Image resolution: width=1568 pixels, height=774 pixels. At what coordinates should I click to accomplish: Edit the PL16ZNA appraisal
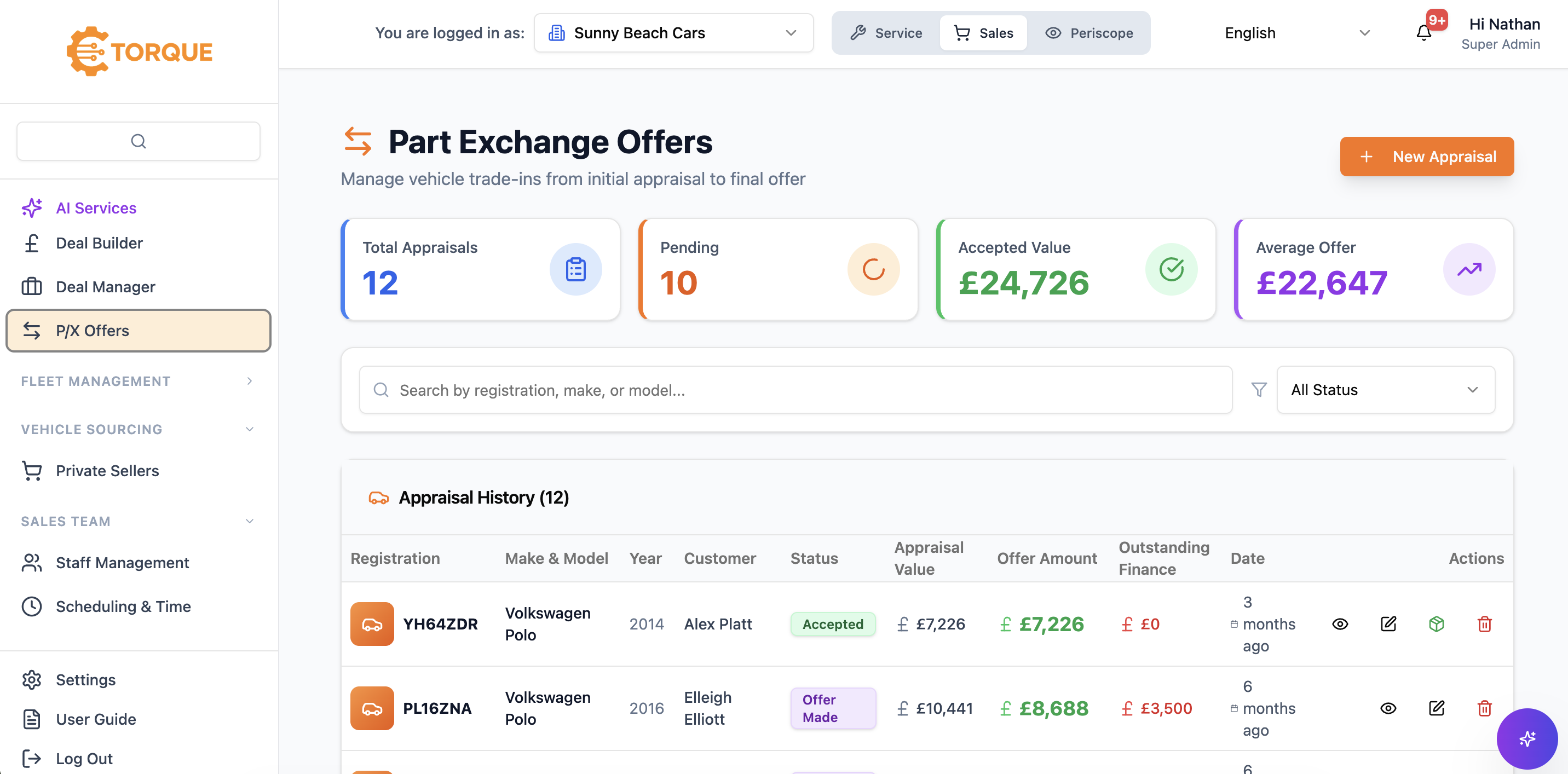tap(1436, 708)
